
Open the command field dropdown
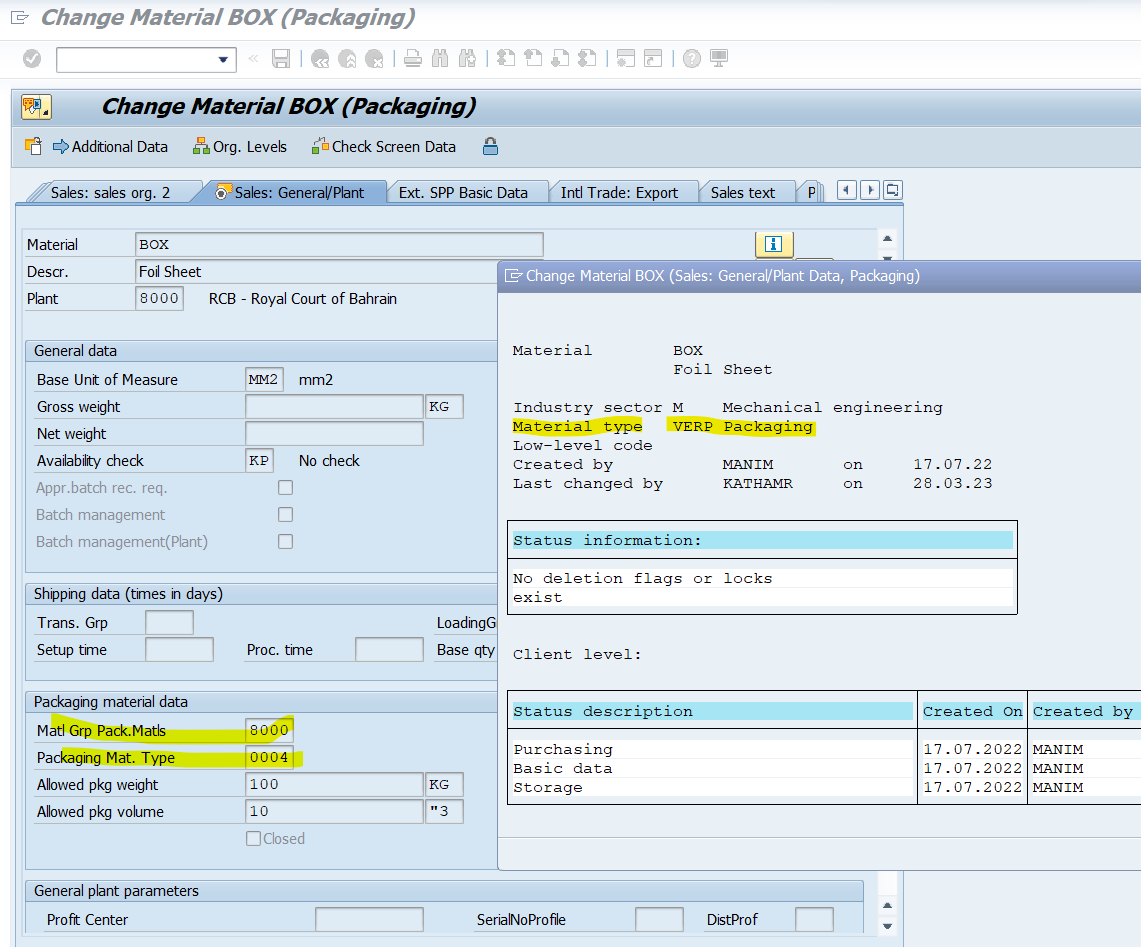coord(224,58)
